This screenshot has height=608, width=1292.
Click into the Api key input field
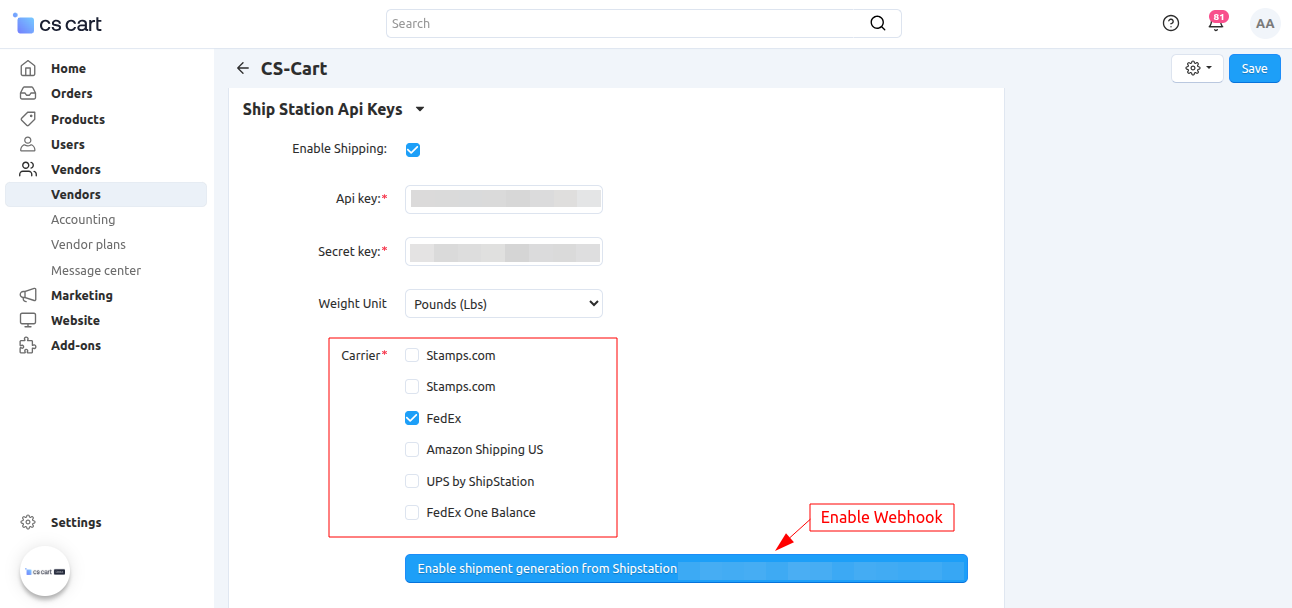[503, 199]
